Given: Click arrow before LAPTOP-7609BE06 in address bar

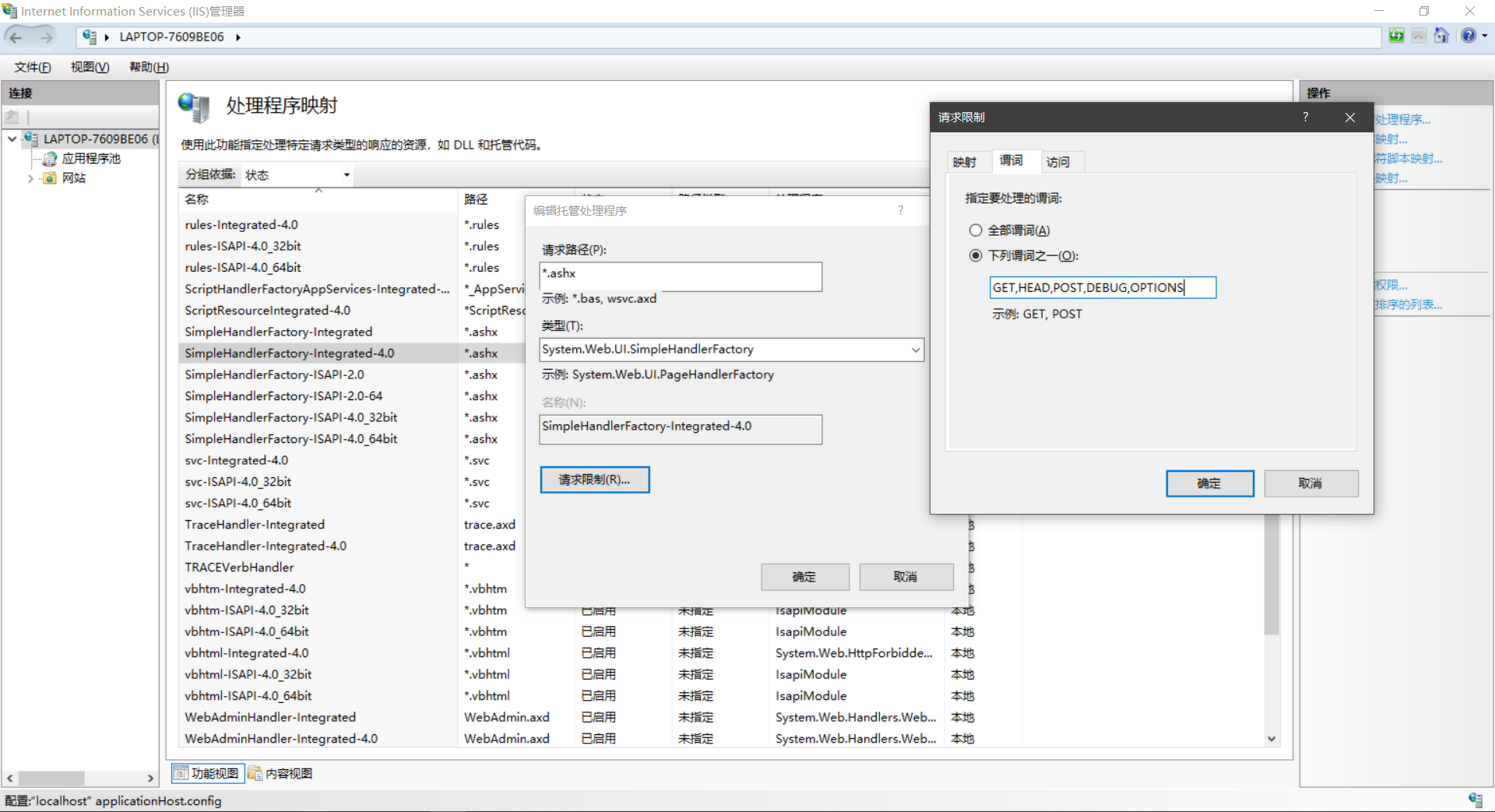Looking at the screenshot, I should pyautogui.click(x=107, y=37).
